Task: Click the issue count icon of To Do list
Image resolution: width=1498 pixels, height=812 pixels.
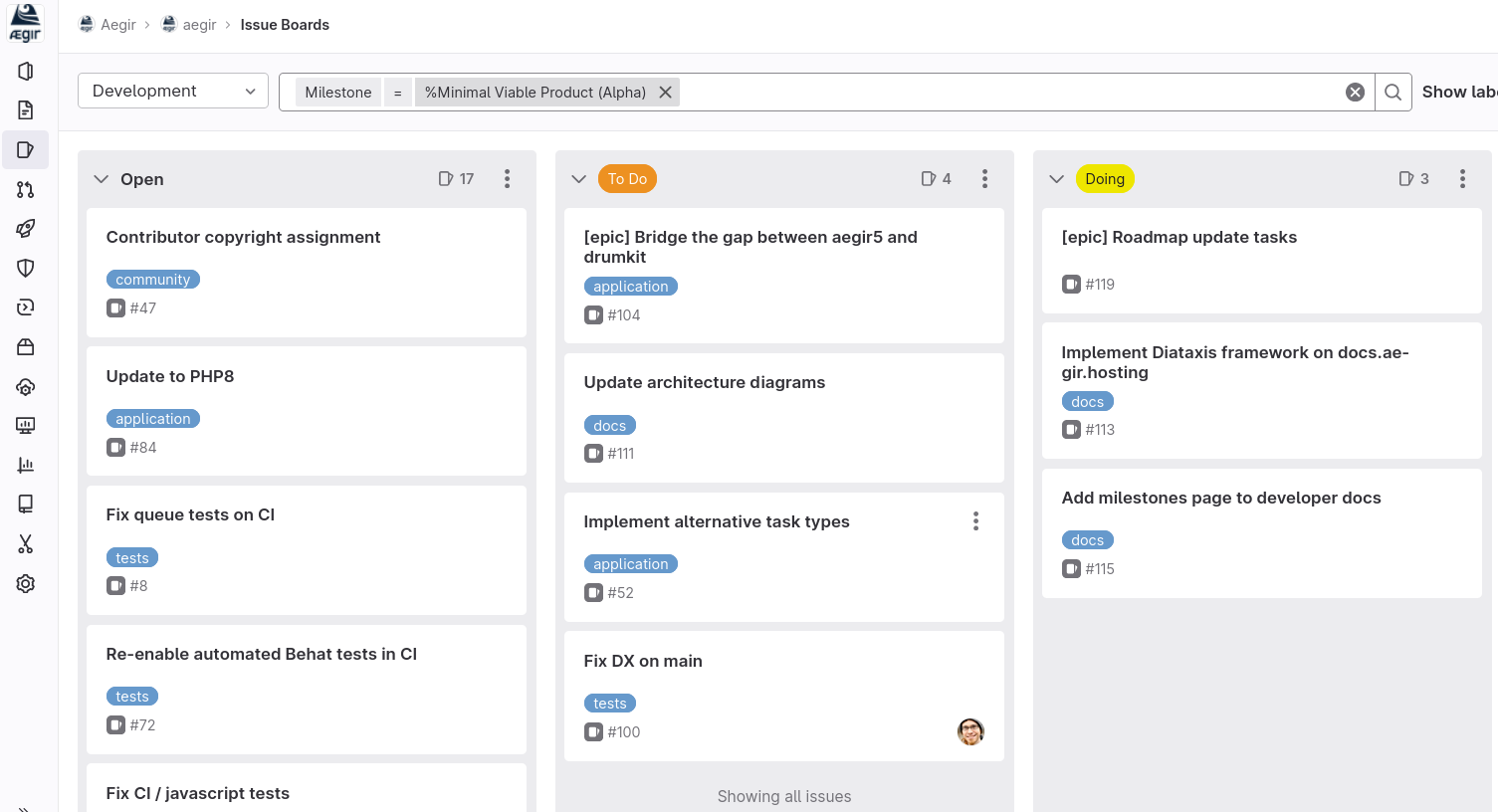Action: pos(929,179)
